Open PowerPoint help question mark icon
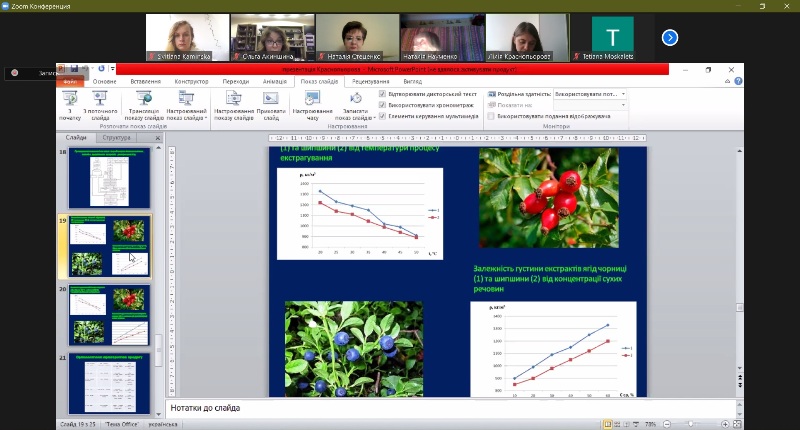Viewport: 800px width, 430px height. (738, 81)
